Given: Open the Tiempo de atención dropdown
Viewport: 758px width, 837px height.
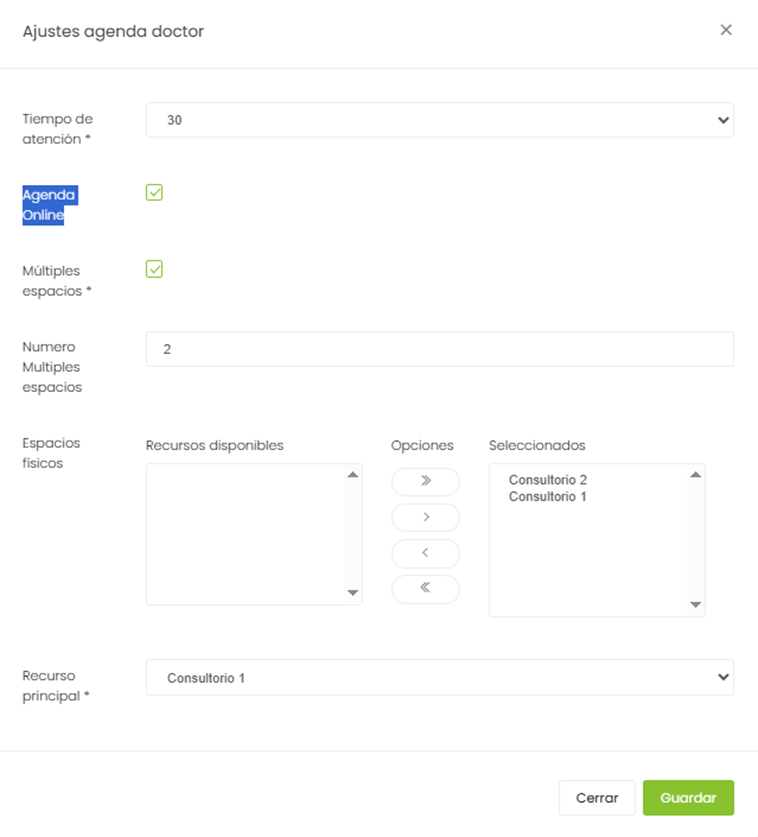Looking at the screenshot, I should click(x=439, y=120).
